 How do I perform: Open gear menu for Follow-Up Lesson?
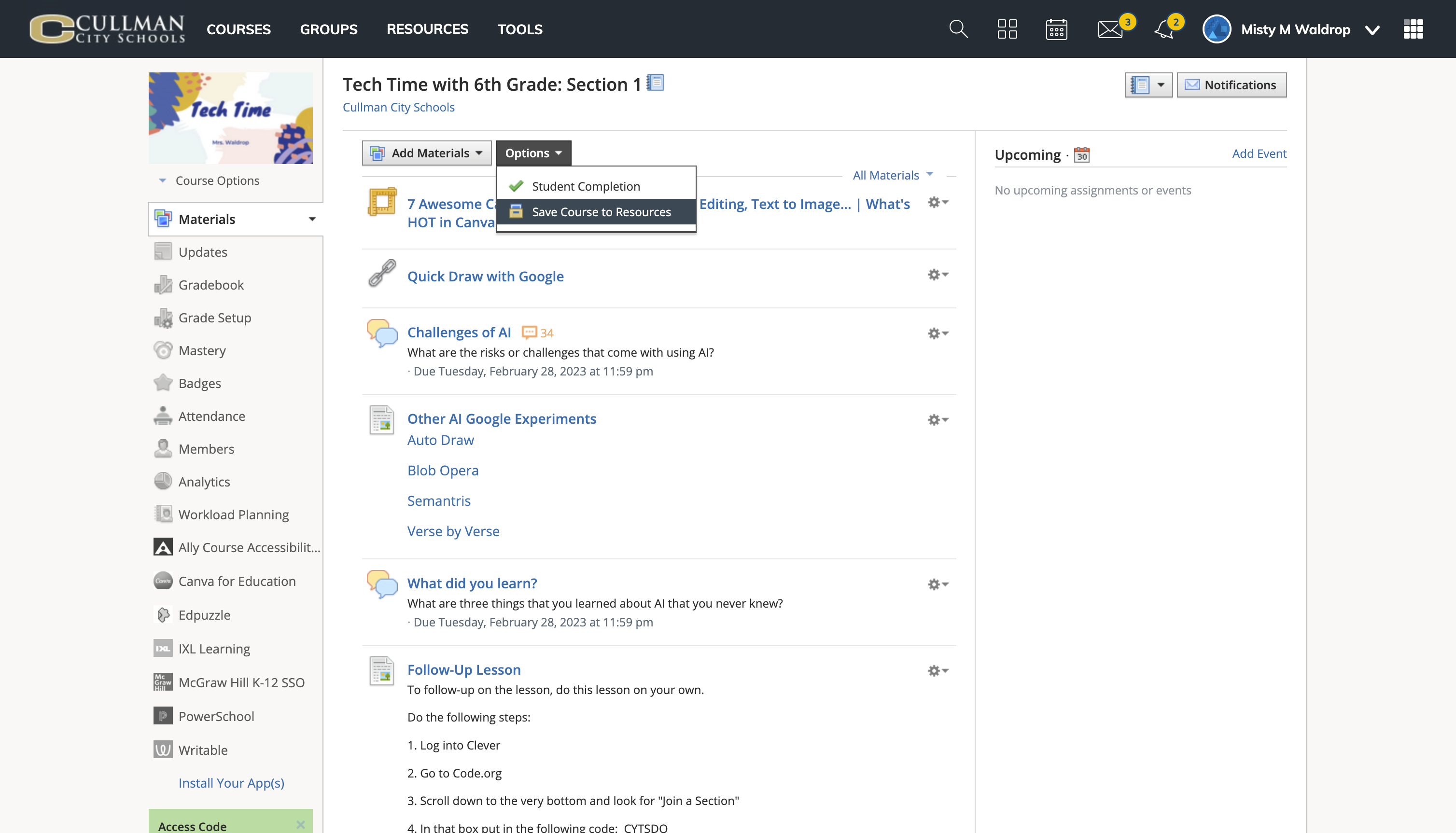tap(938, 671)
